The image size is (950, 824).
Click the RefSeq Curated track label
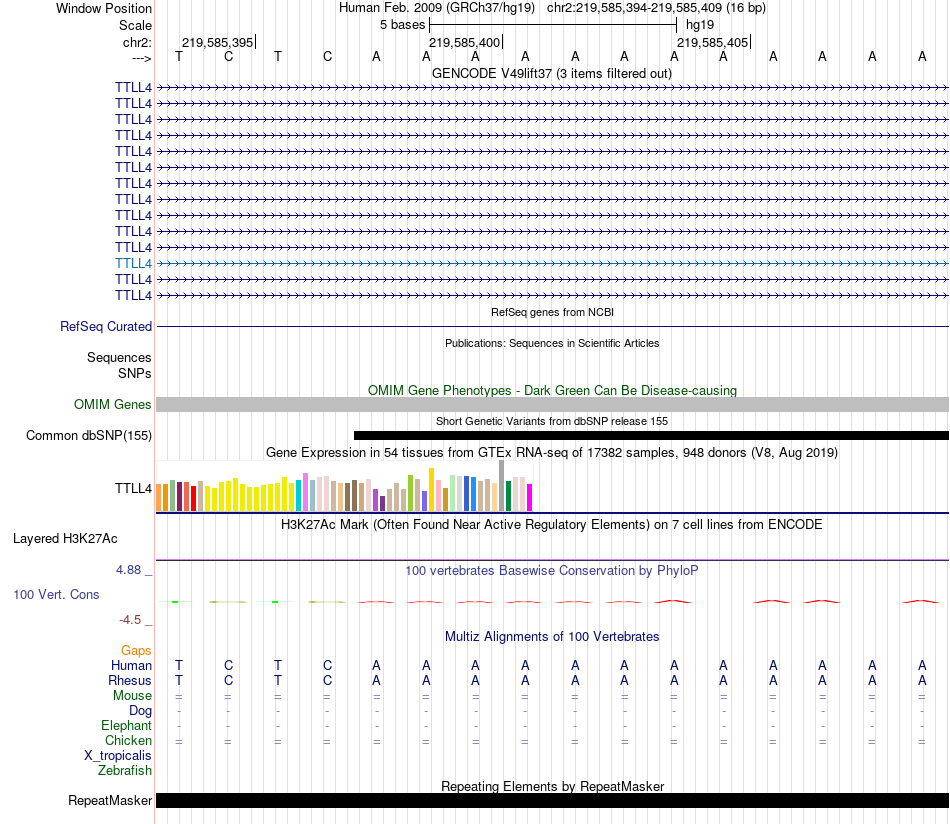[106, 327]
